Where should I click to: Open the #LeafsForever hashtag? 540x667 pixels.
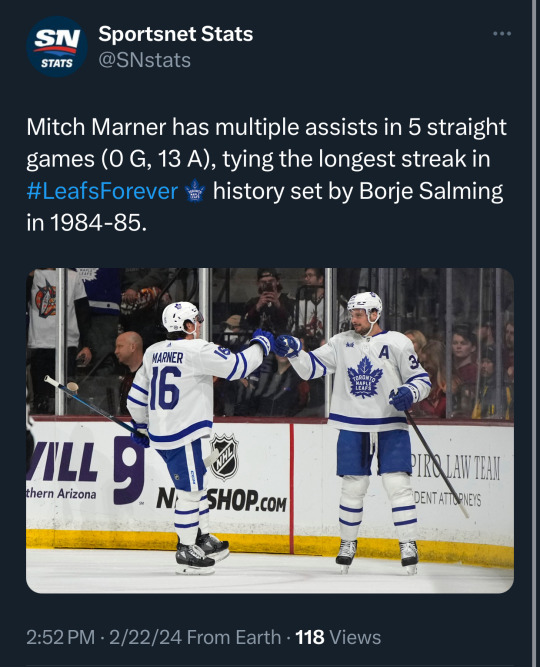tap(102, 191)
